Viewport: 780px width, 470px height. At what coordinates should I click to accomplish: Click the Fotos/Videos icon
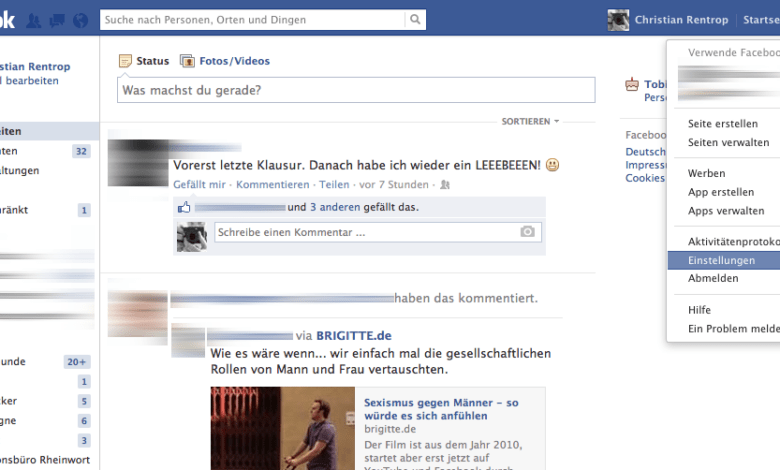coord(187,61)
